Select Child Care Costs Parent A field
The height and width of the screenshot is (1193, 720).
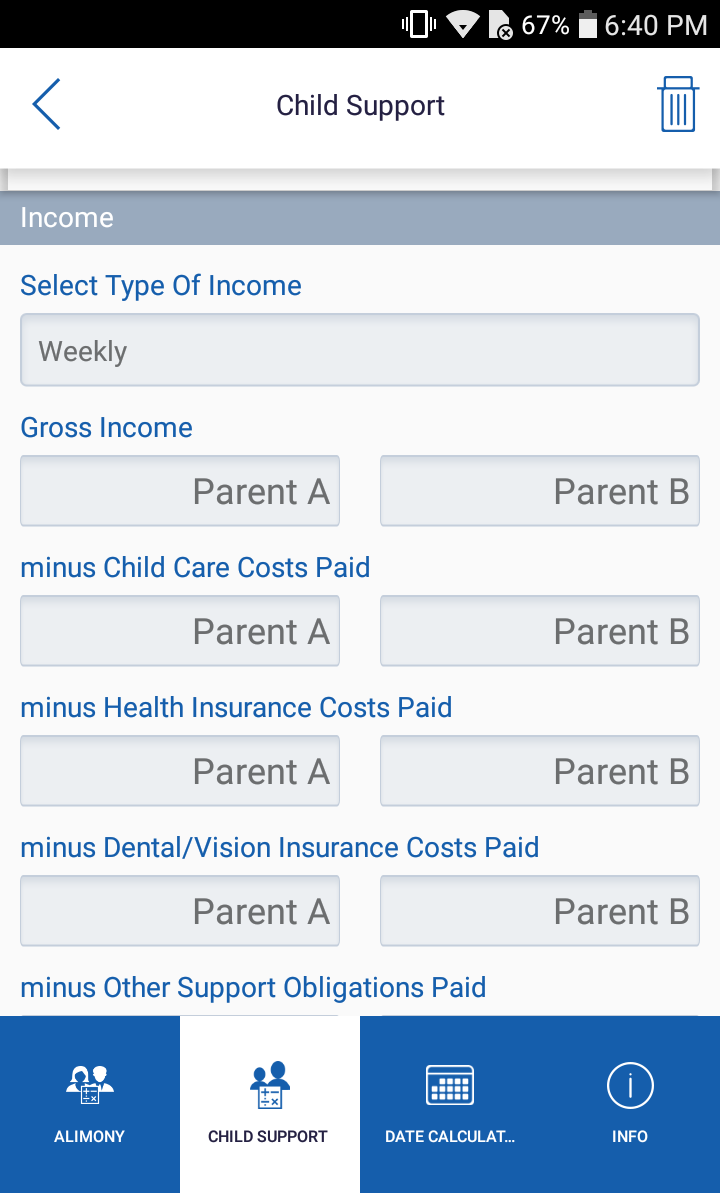pos(180,631)
